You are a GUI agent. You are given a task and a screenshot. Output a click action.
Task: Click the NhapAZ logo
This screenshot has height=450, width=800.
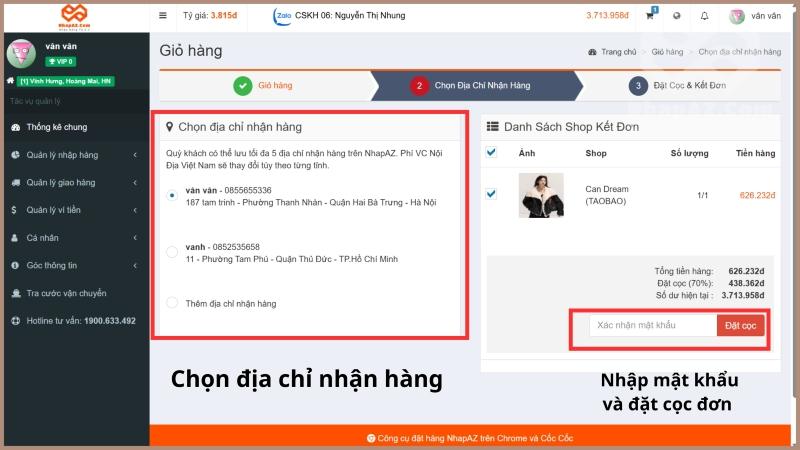click(74, 15)
